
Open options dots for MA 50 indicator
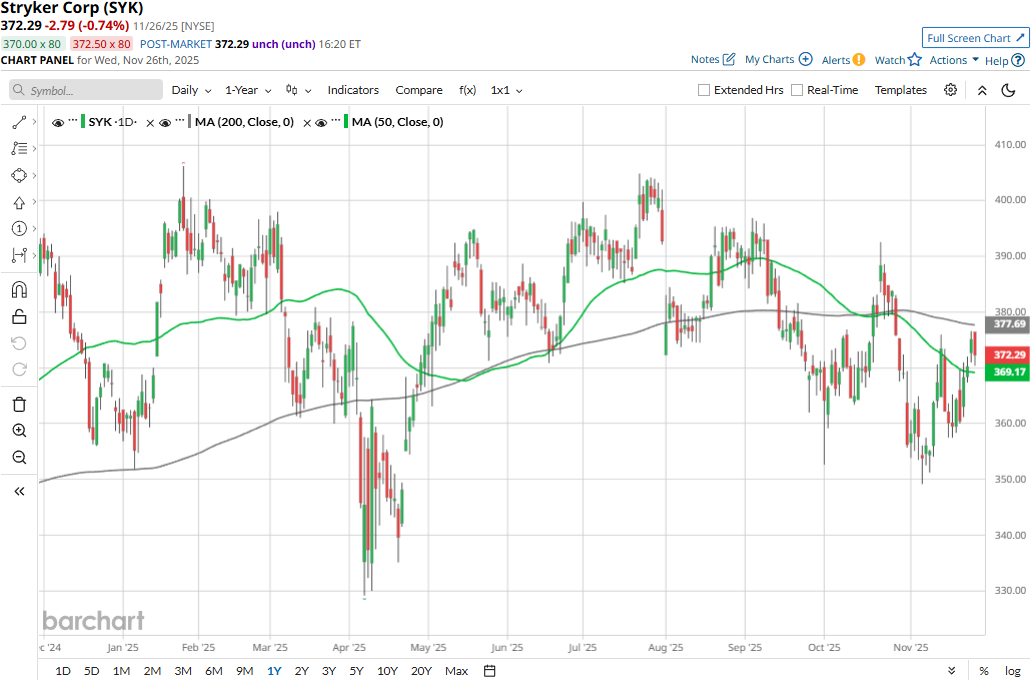[336, 120]
